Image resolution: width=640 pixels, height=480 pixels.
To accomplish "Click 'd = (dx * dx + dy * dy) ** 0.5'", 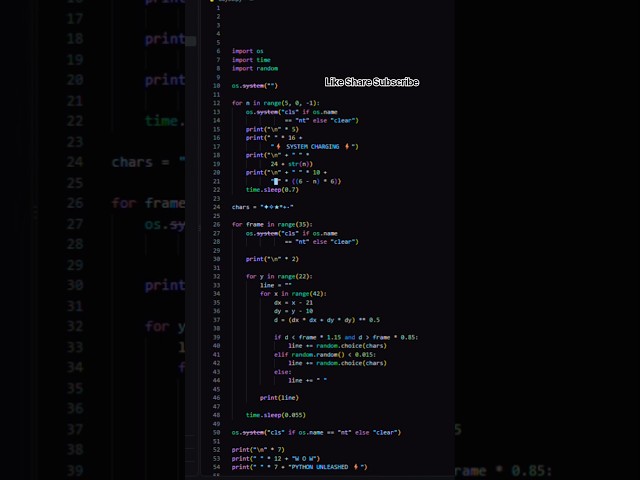I will (x=327, y=320).
